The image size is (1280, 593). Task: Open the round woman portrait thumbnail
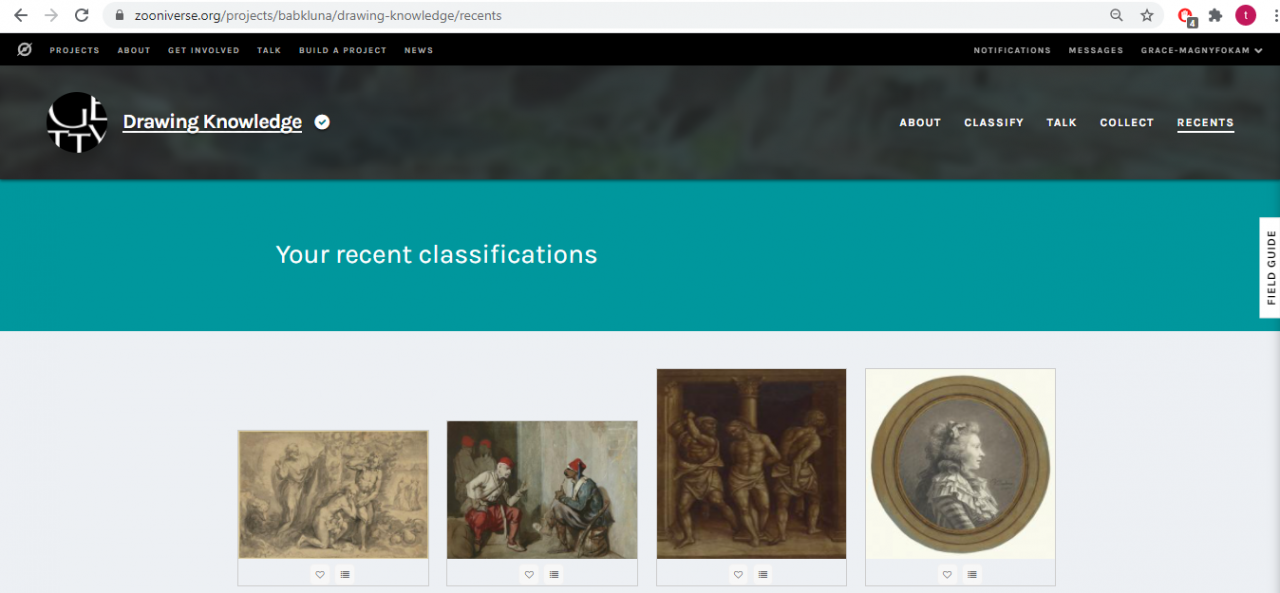(x=960, y=464)
